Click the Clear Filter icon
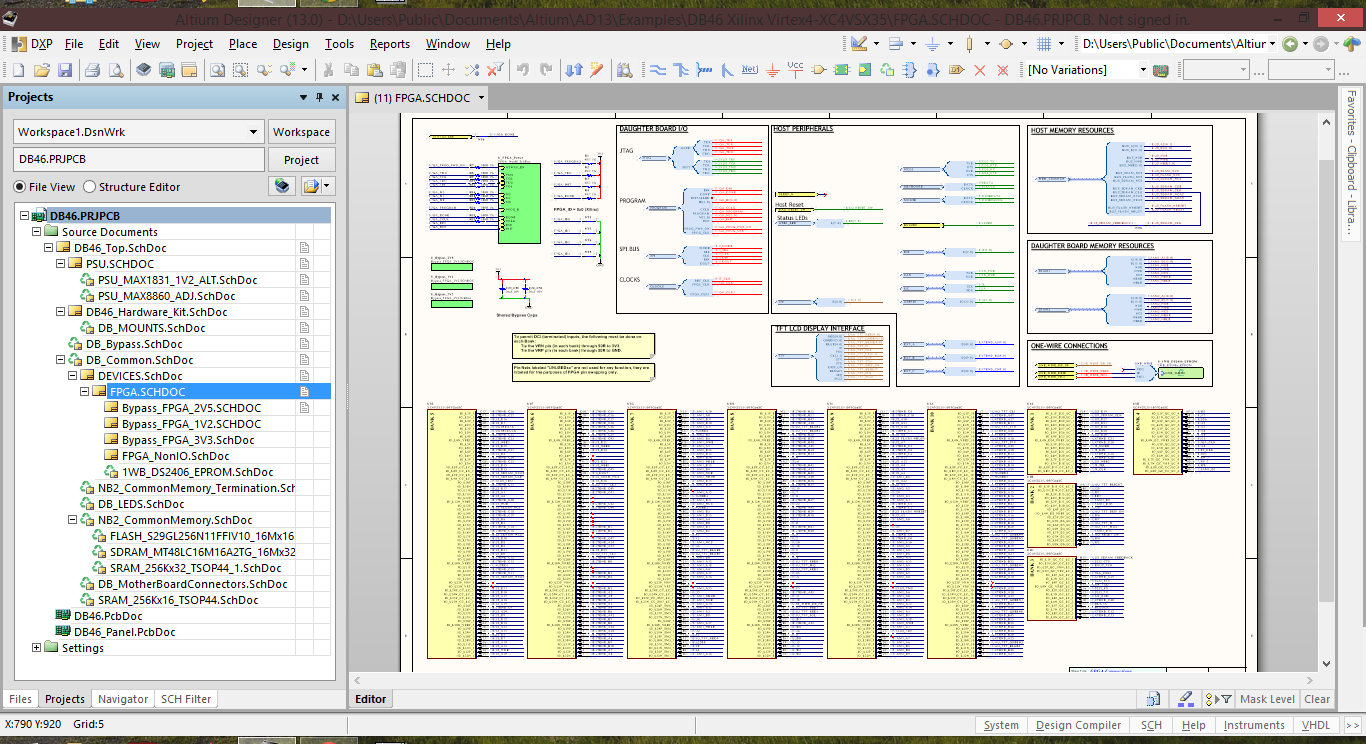This screenshot has height=744, width=1366. coord(495,70)
